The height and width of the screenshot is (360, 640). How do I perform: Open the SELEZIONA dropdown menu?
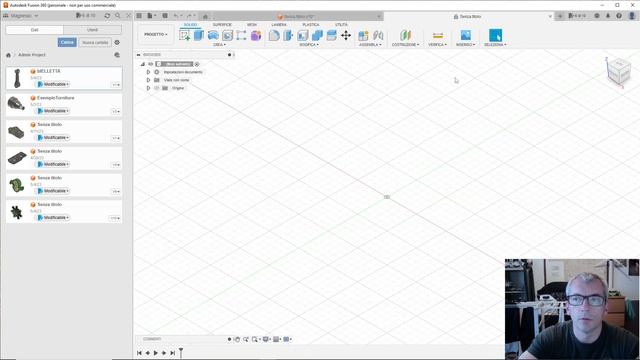(495, 44)
